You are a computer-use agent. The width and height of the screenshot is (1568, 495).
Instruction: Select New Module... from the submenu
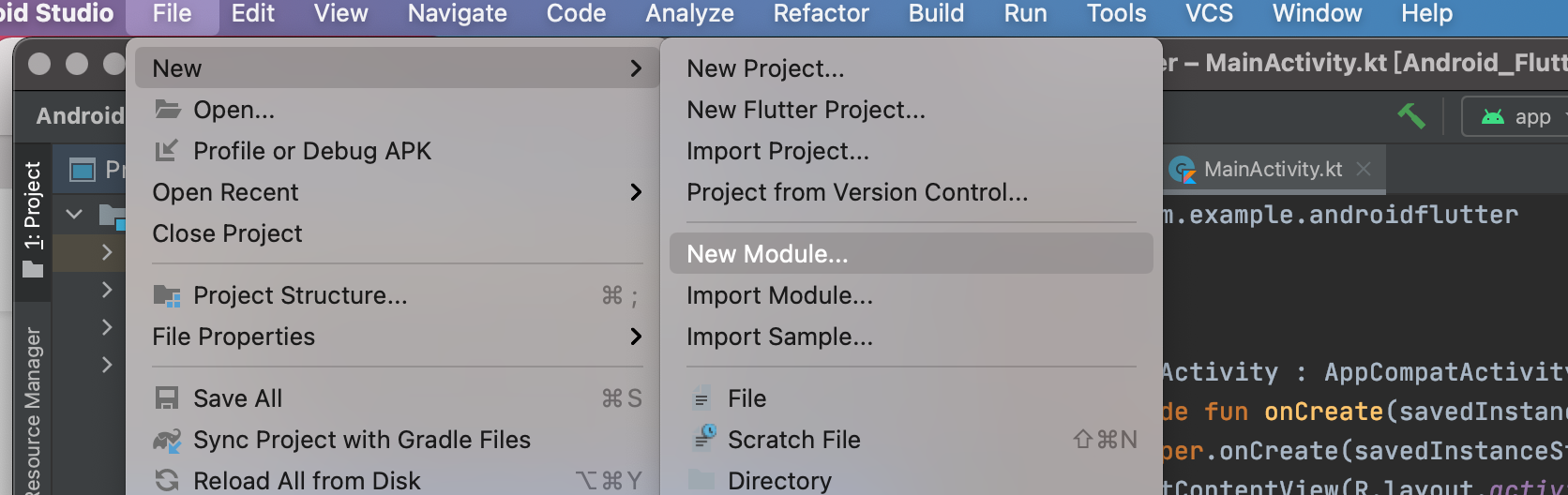[x=767, y=254]
